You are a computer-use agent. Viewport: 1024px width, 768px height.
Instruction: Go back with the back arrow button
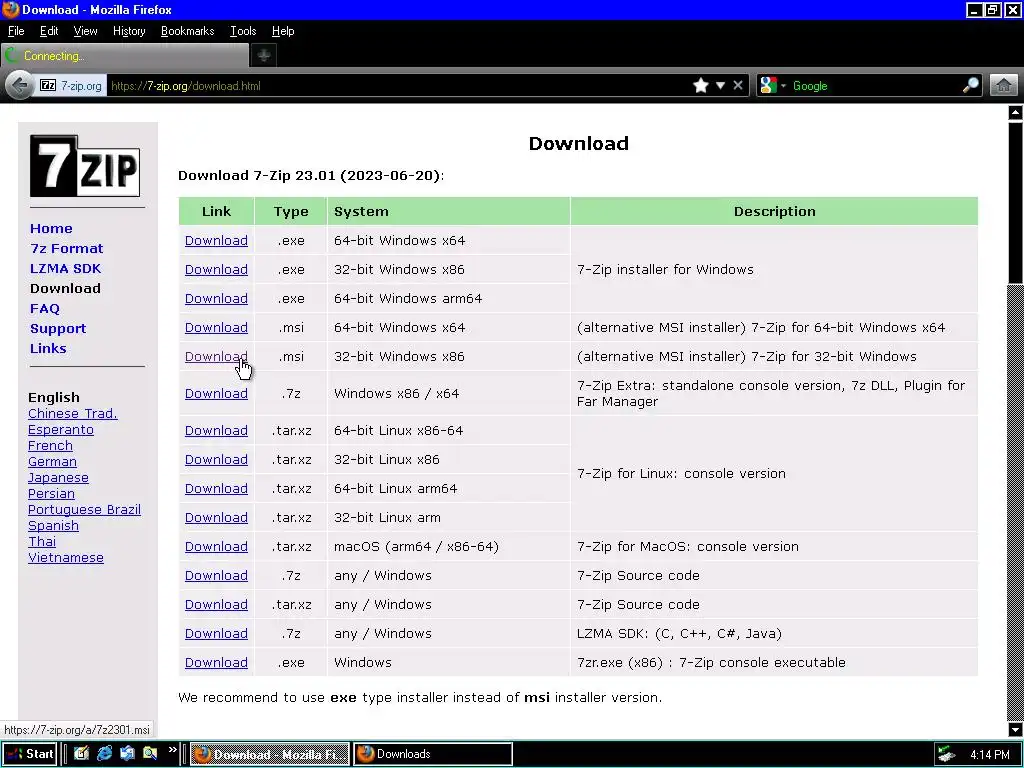coord(20,86)
